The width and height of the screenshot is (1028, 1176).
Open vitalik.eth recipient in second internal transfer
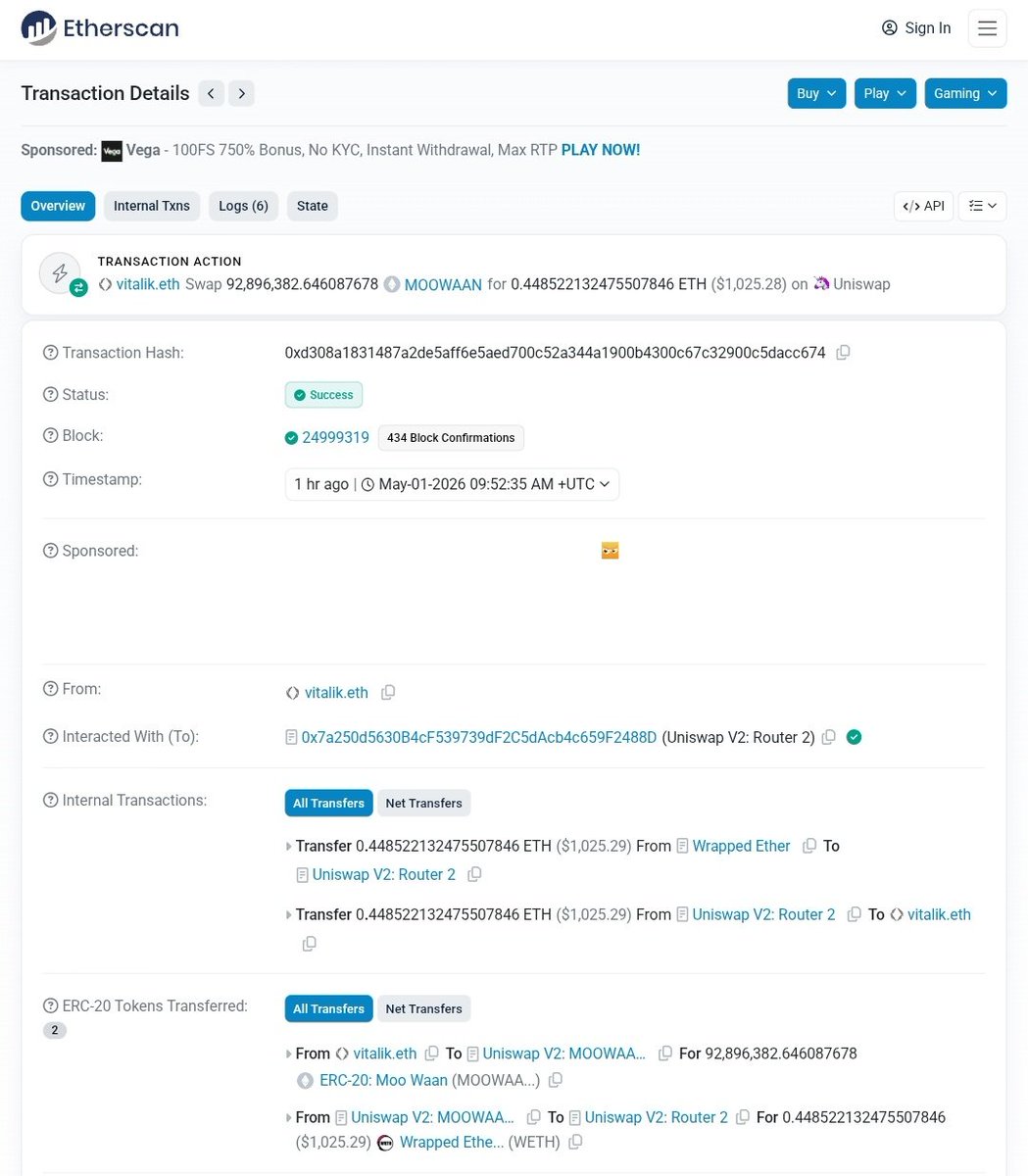[x=939, y=914]
